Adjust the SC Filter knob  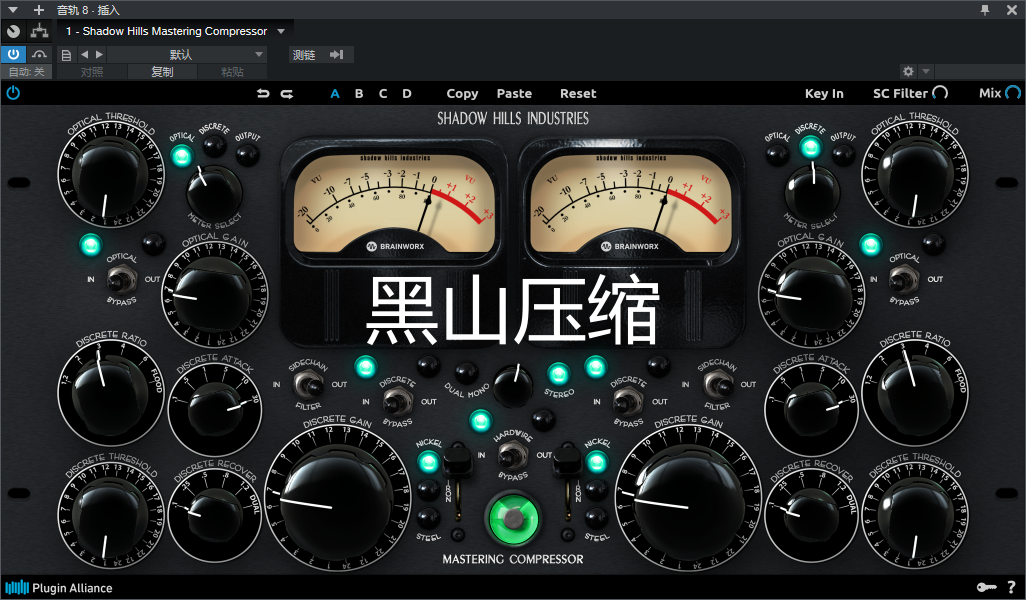coord(940,93)
